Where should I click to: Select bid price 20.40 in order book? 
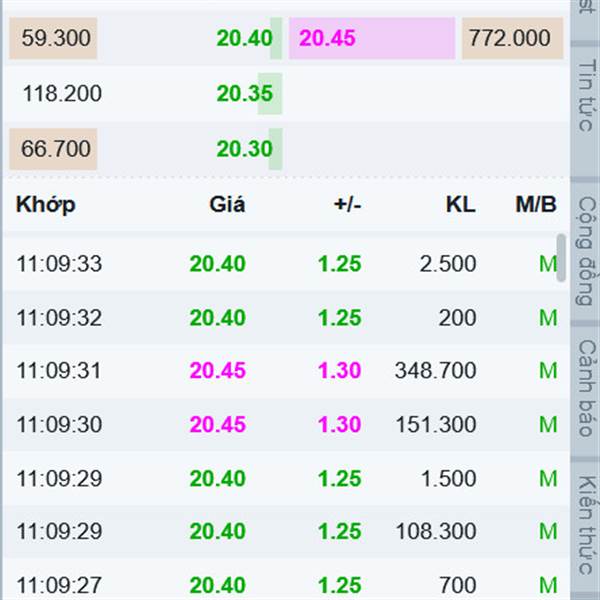pos(244,38)
